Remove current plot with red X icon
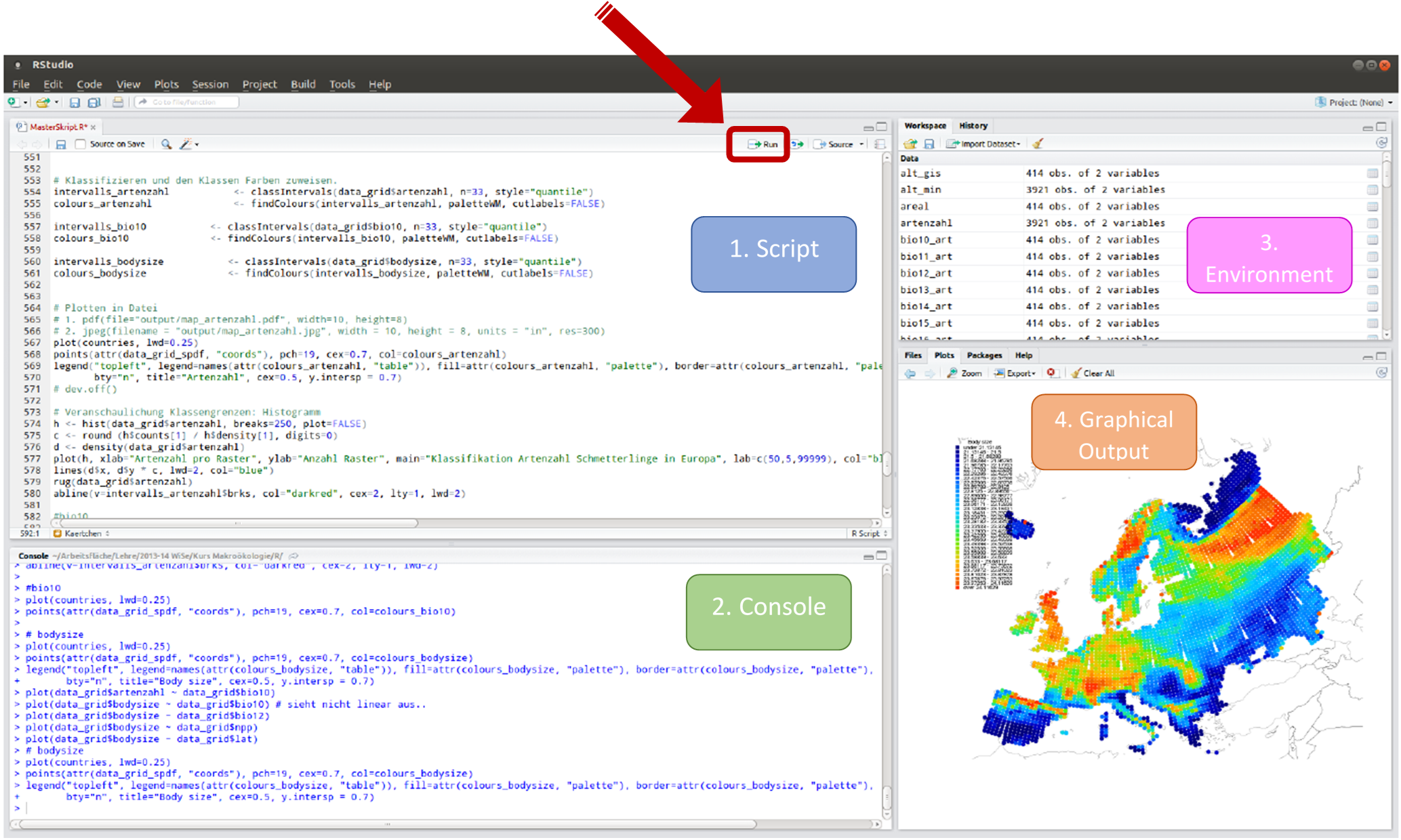Image resolution: width=1401 pixels, height=840 pixels. [1051, 373]
